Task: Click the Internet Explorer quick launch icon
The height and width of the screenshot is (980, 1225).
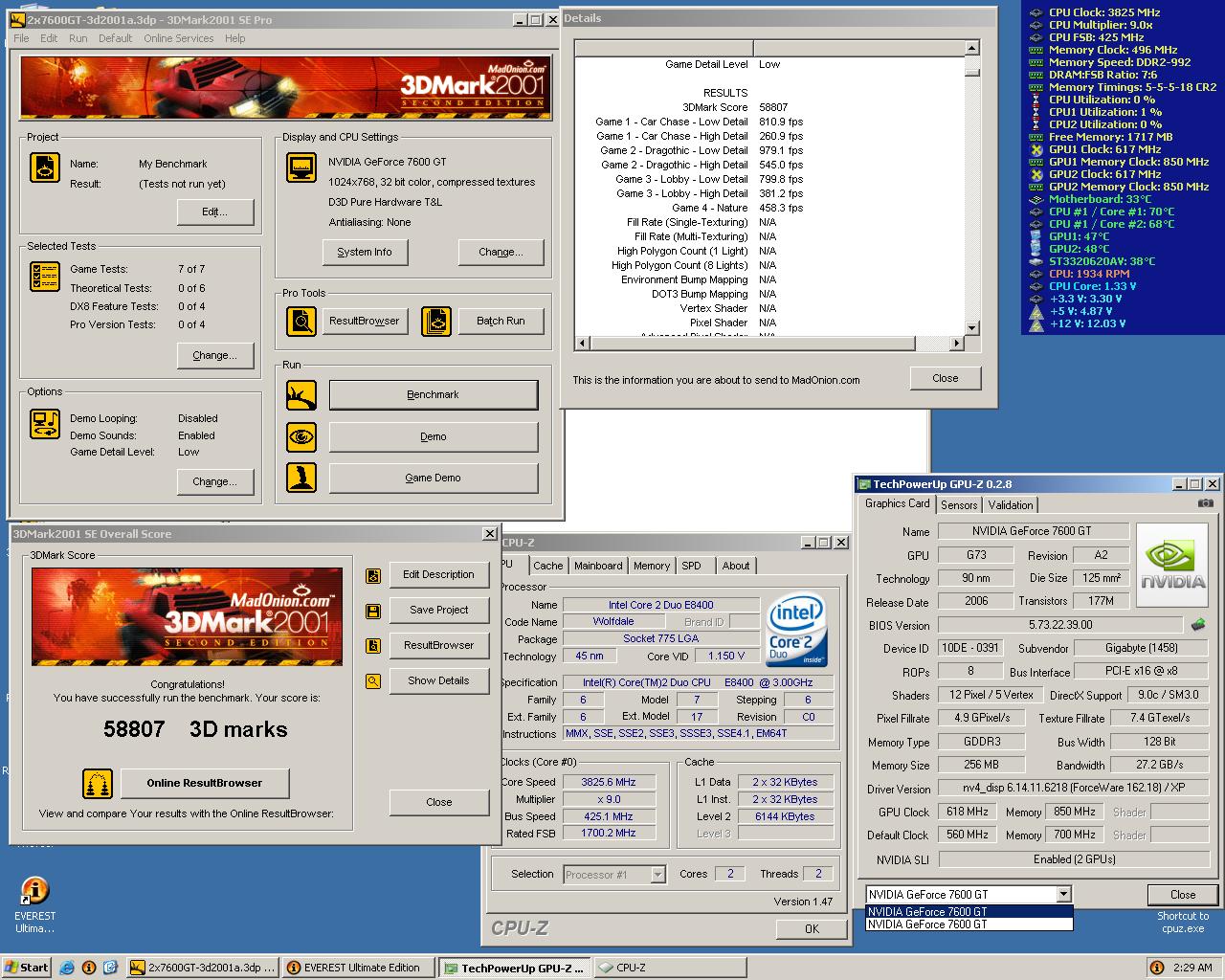Action: [x=69, y=968]
